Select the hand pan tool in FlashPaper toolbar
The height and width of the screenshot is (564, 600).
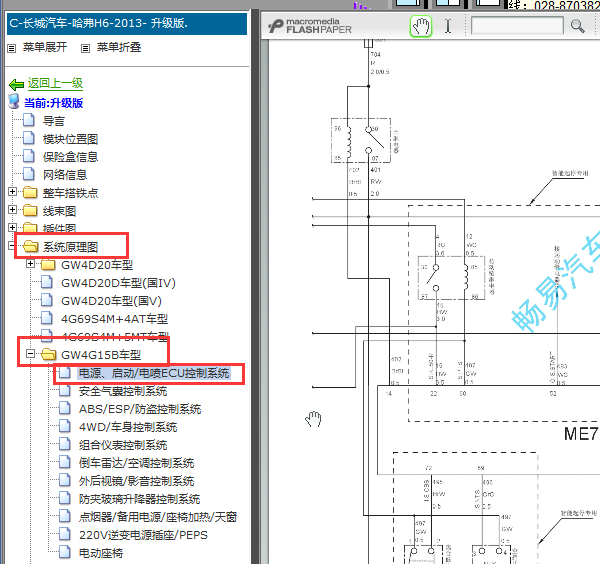click(x=421, y=26)
